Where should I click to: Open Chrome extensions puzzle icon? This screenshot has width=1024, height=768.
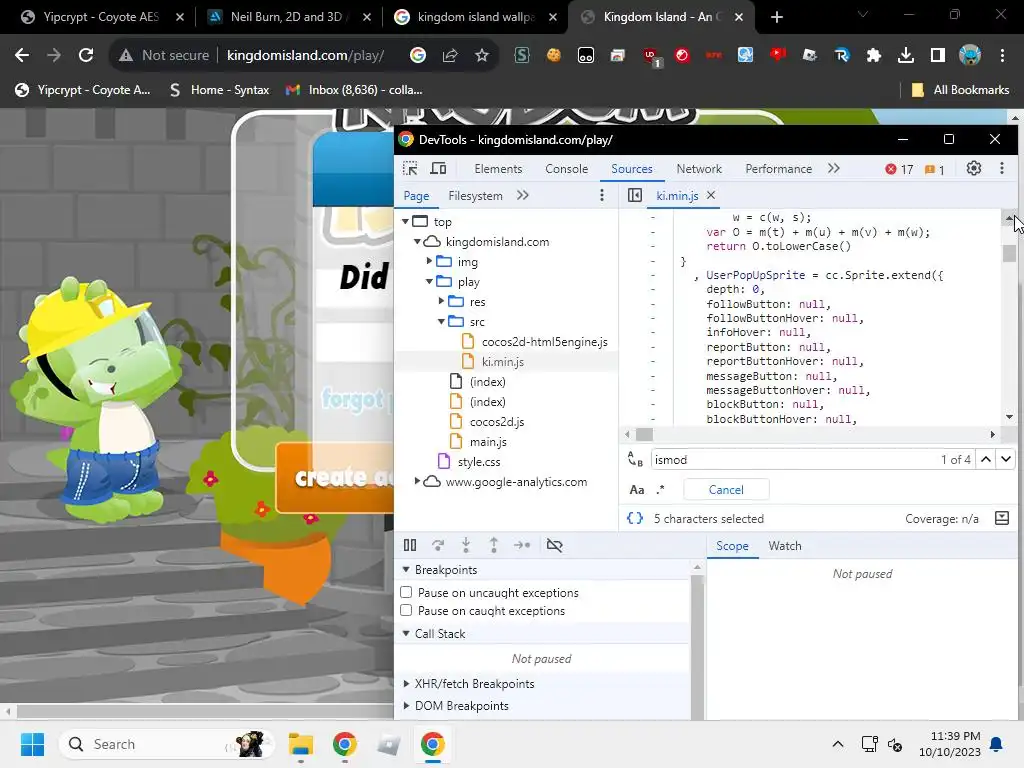[x=874, y=56]
